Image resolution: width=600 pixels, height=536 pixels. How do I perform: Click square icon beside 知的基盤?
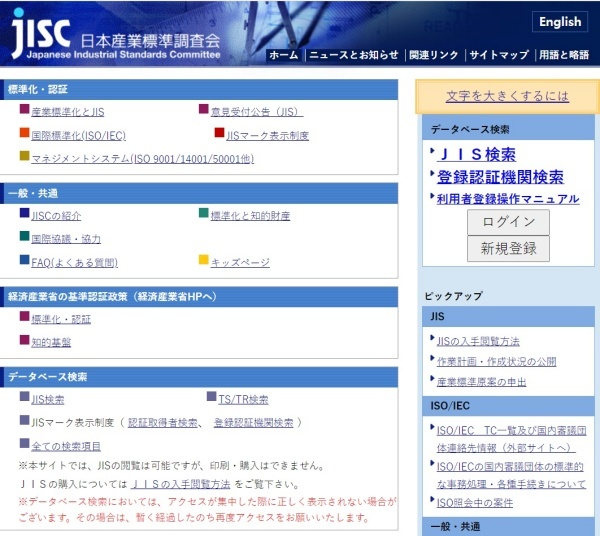tap(24, 340)
